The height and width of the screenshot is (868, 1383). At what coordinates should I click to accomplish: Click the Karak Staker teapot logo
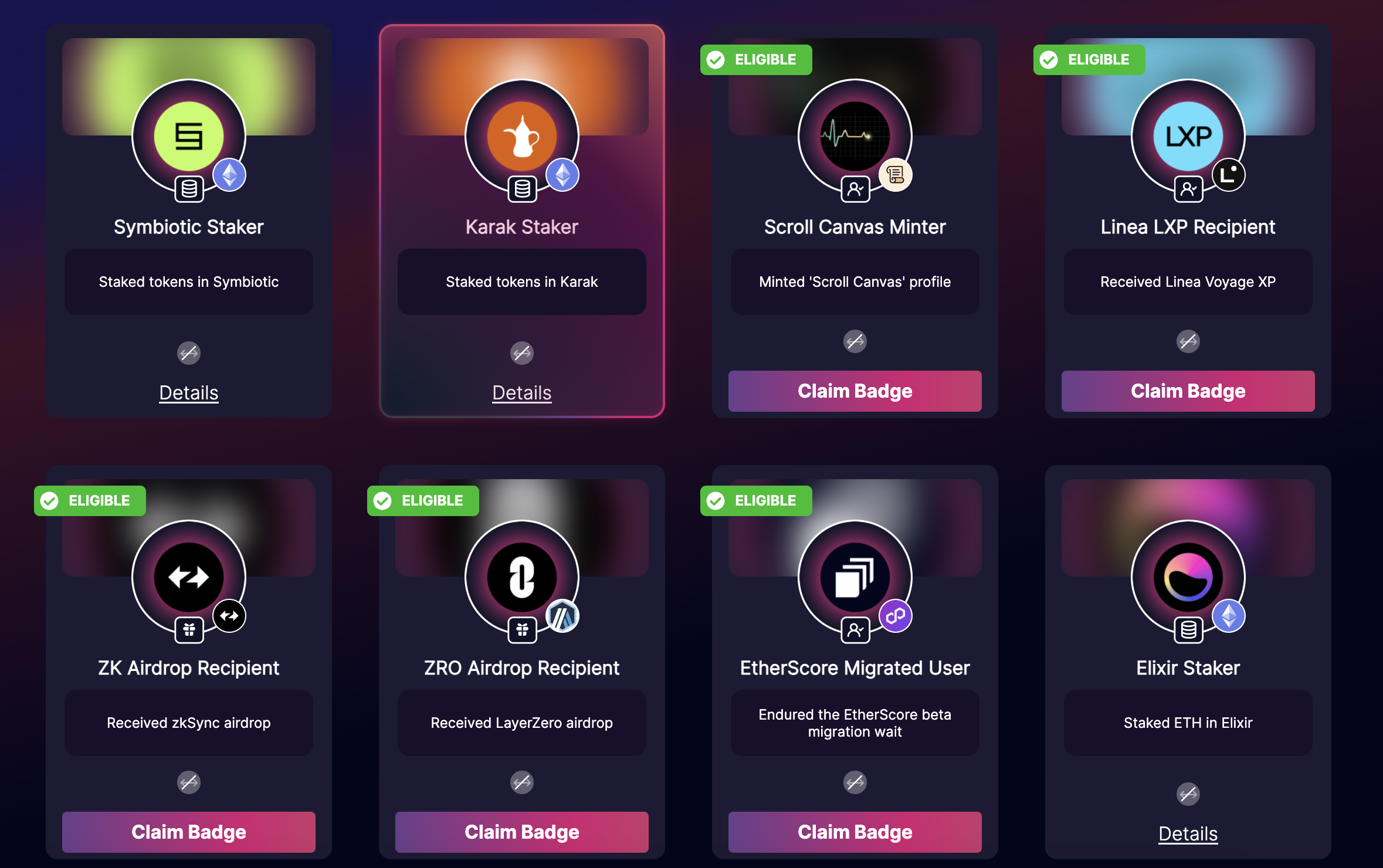[522, 136]
